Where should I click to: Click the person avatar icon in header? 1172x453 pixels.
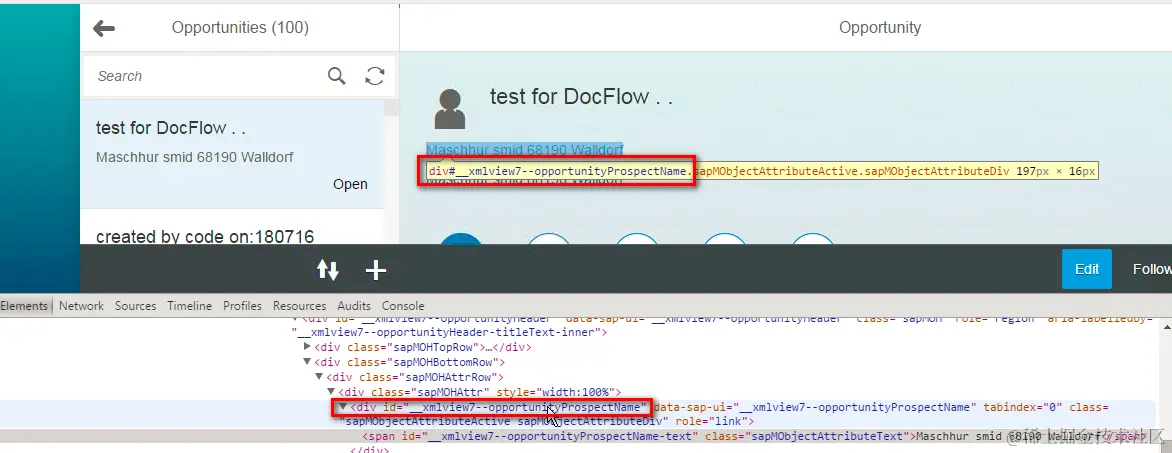[x=450, y=109]
